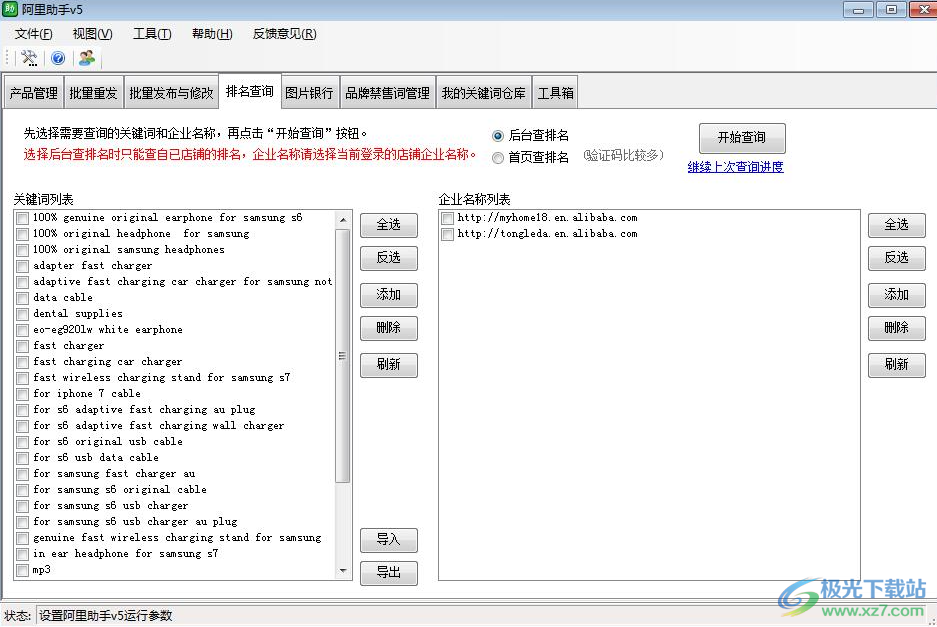Open the settings tools toolbar icon
The image size is (937, 627).
tap(29, 58)
